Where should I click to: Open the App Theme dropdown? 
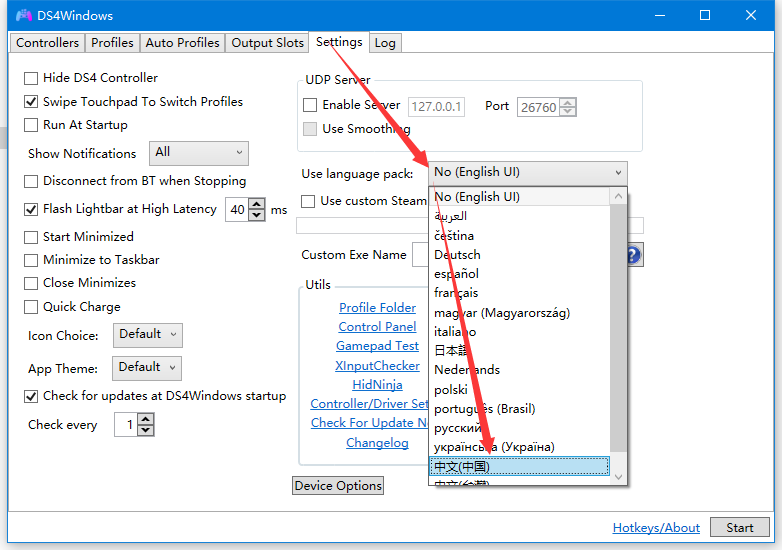pyautogui.click(x=147, y=367)
